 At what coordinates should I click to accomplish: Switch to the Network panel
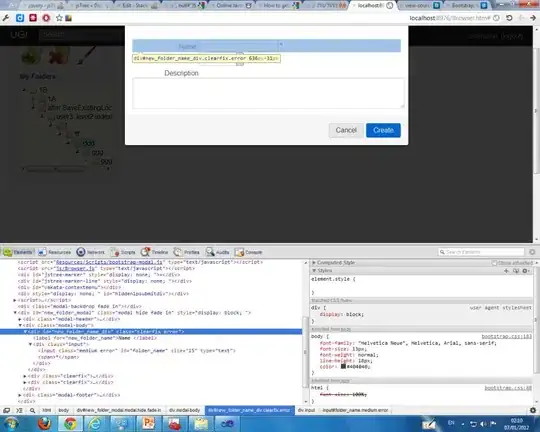(x=91, y=252)
